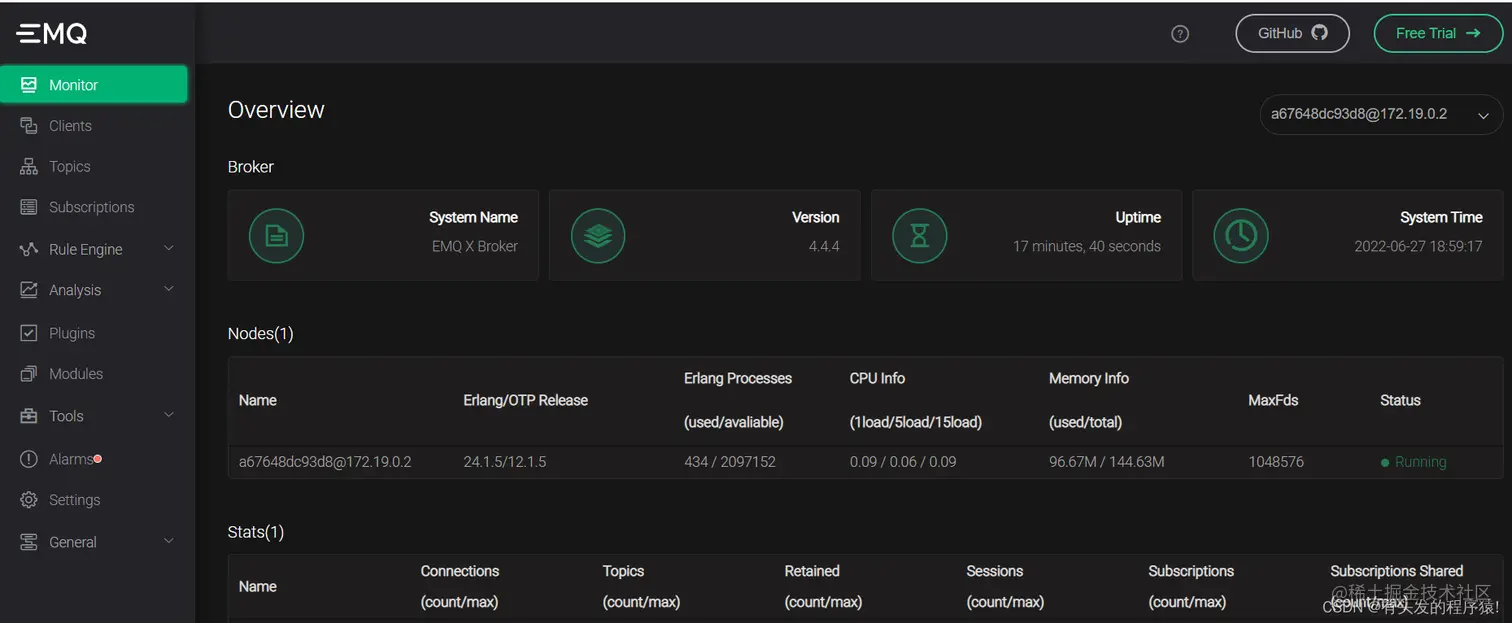Open the node selector dropdown a67648dc93d8@172.19.0.2

1381,114
